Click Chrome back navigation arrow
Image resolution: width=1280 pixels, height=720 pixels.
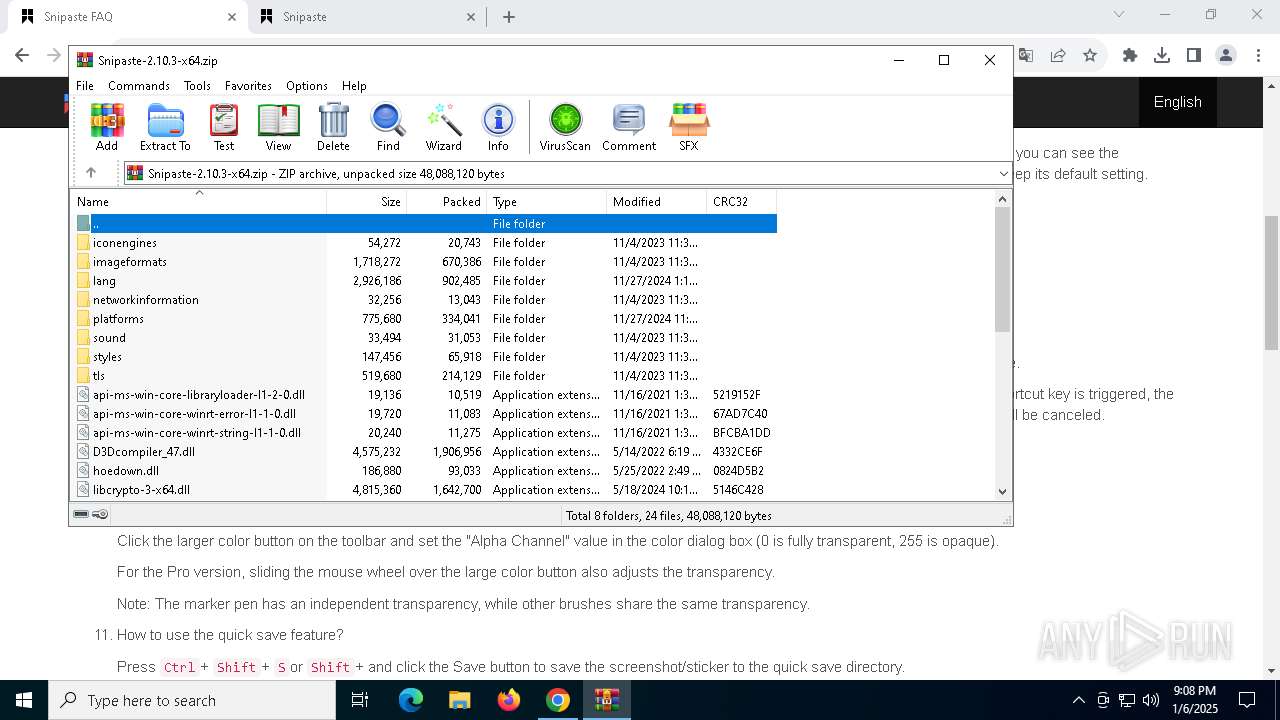pyautogui.click(x=22, y=56)
